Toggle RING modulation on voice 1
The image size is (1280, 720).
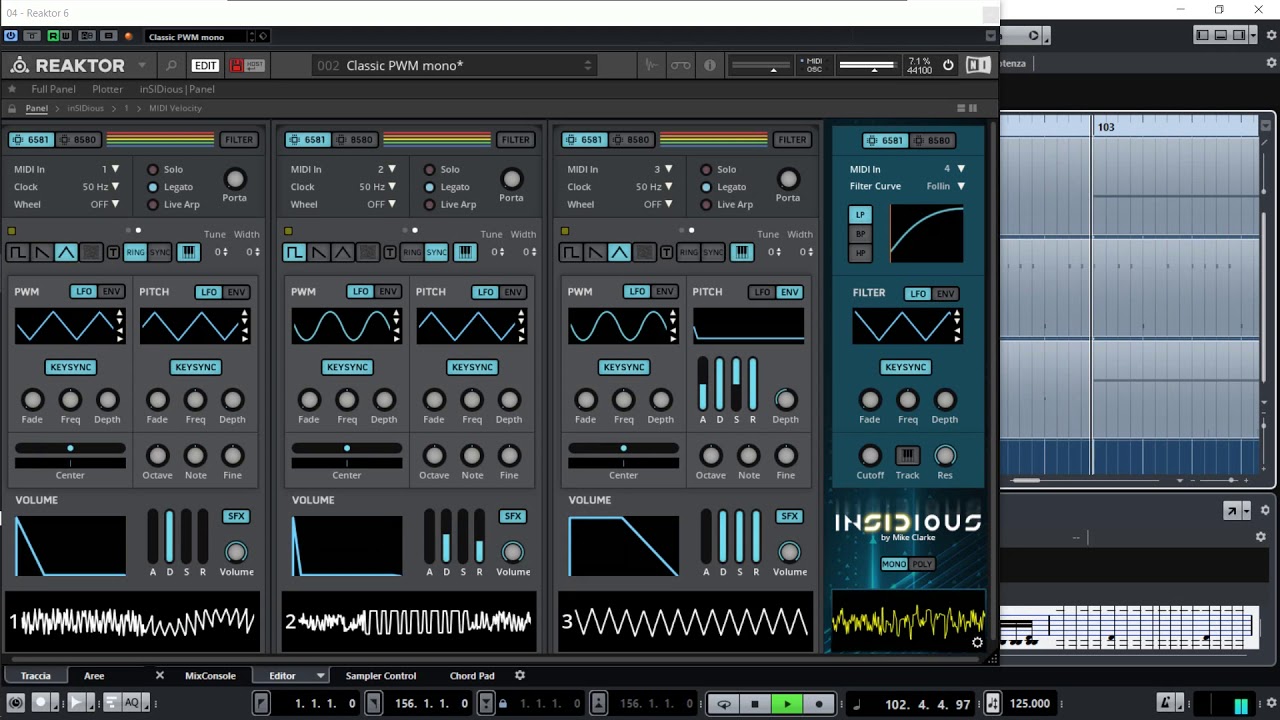(135, 252)
